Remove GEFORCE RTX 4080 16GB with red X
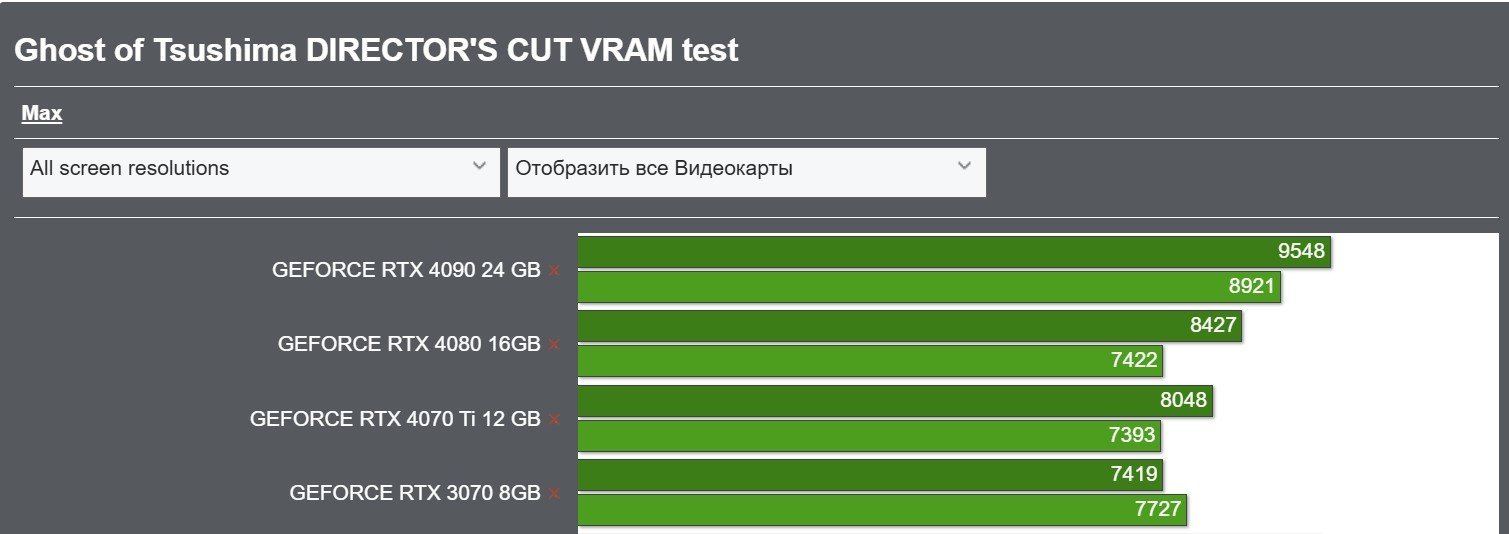 (x=554, y=344)
